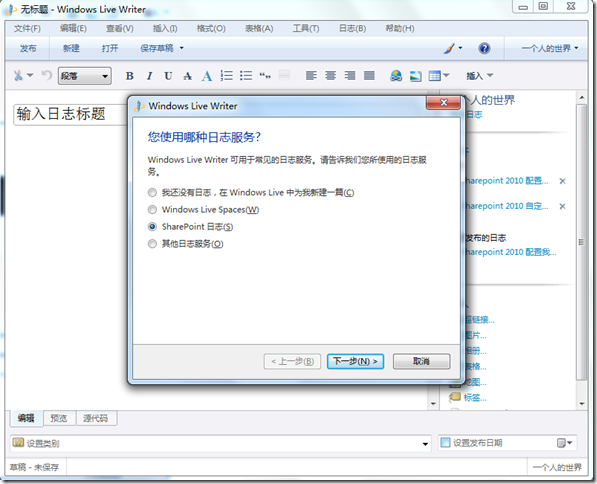Screen dimensions: 597x484
Task: Justify text alignment
Action: [x=369, y=75]
